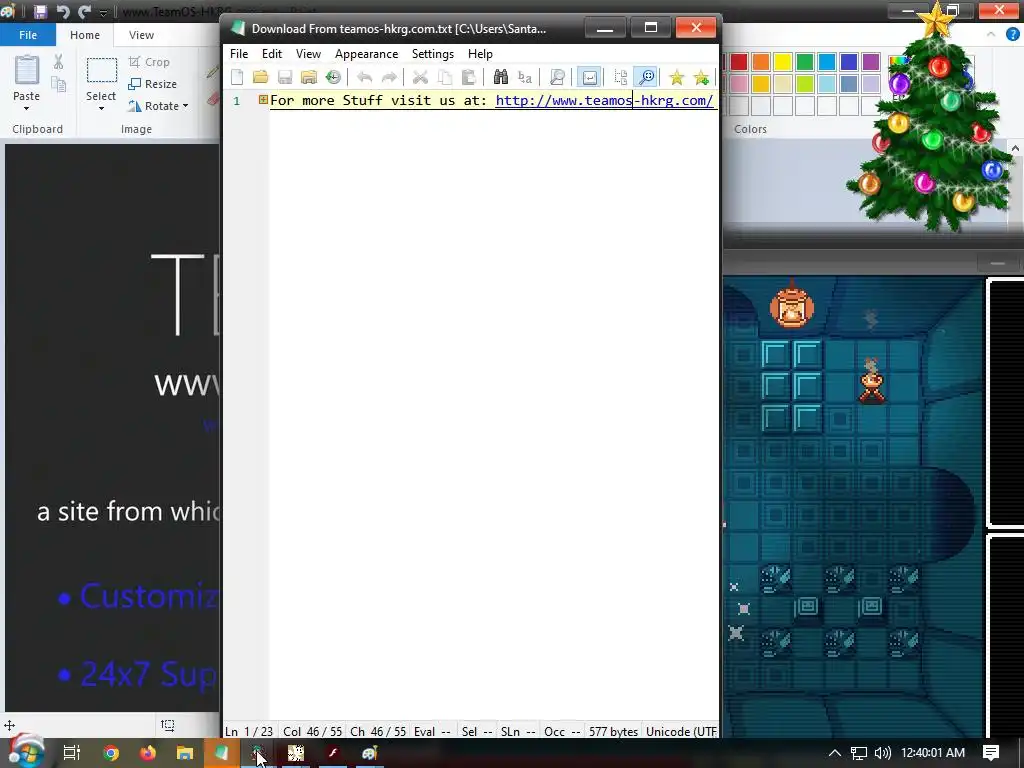Click the Unicode encoding status entry

(x=681, y=731)
